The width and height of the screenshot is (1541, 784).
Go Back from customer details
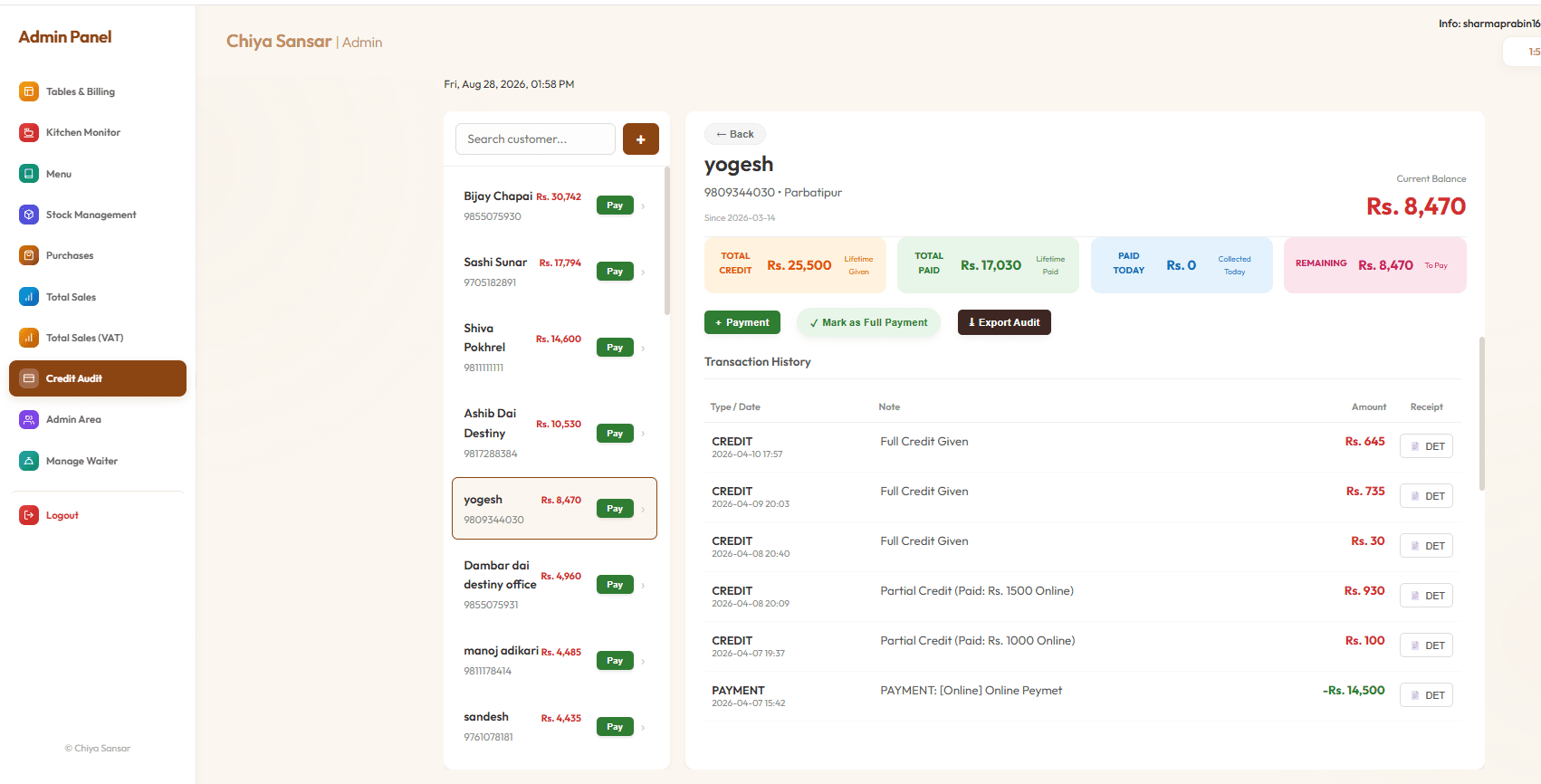pyautogui.click(x=735, y=134)
